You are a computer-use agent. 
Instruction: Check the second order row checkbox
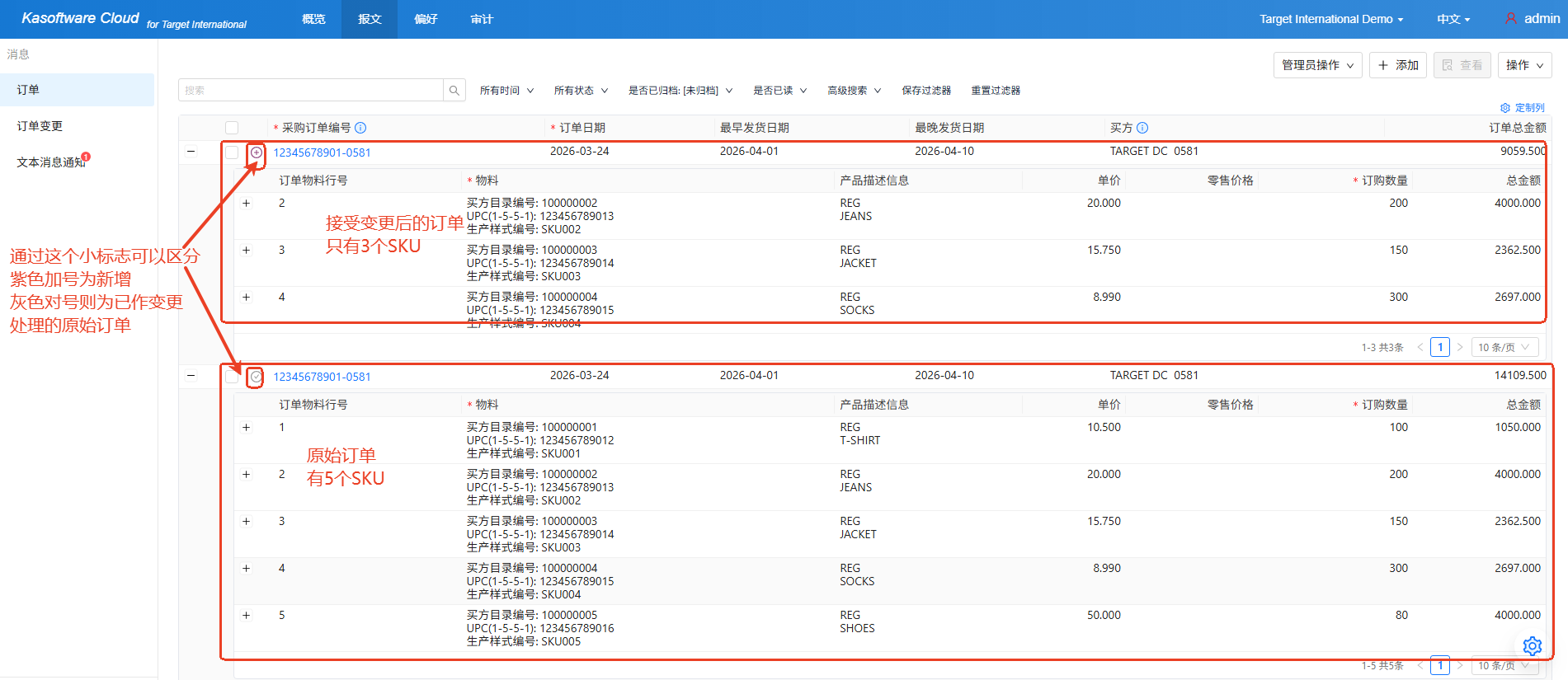[232, 377]
